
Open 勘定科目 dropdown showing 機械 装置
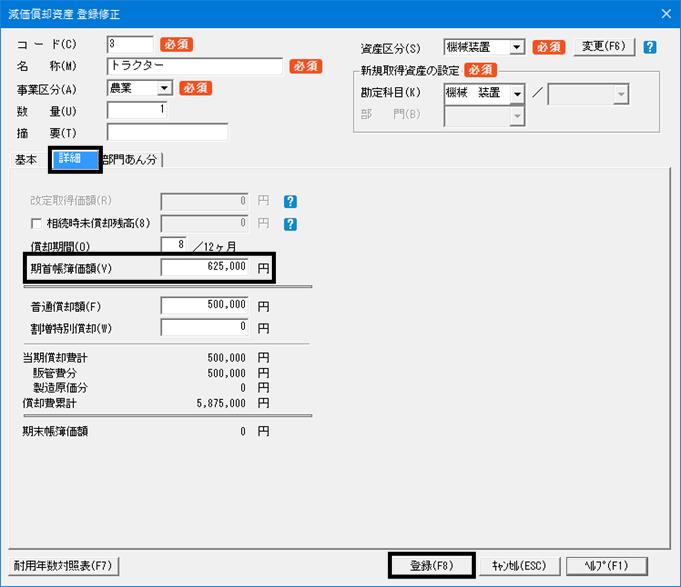tap(517, 94)
